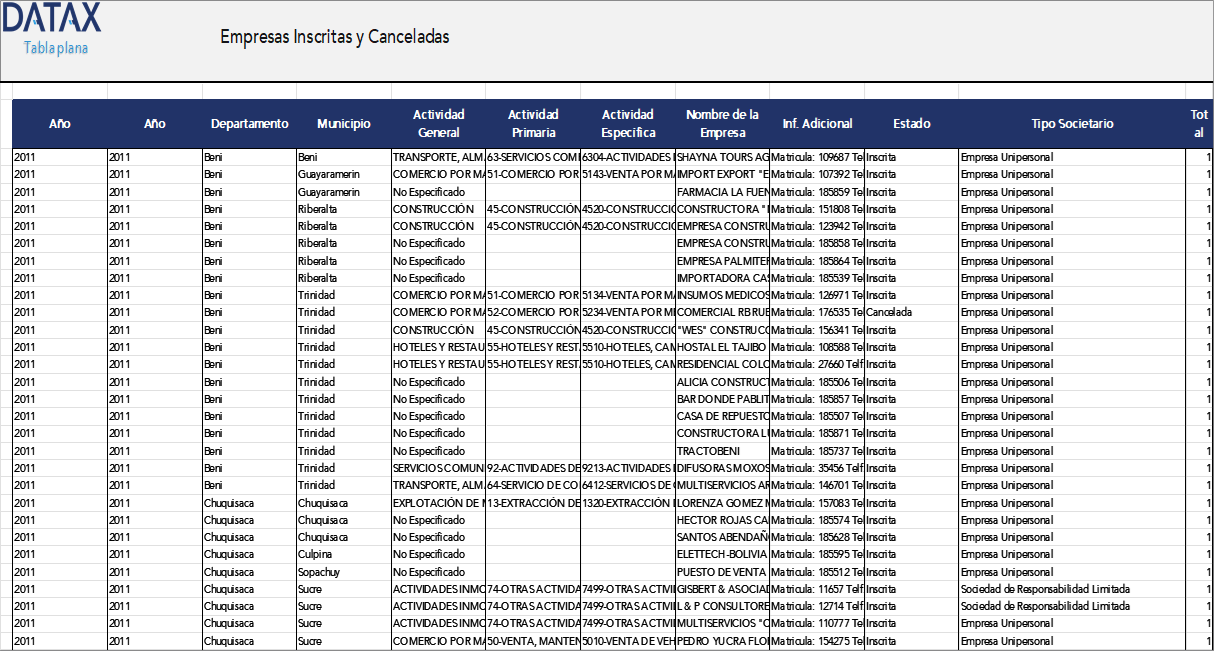The image size is (1214, 651).
Task: Open the Tabla plana link
Action: [x=56, y=48]
